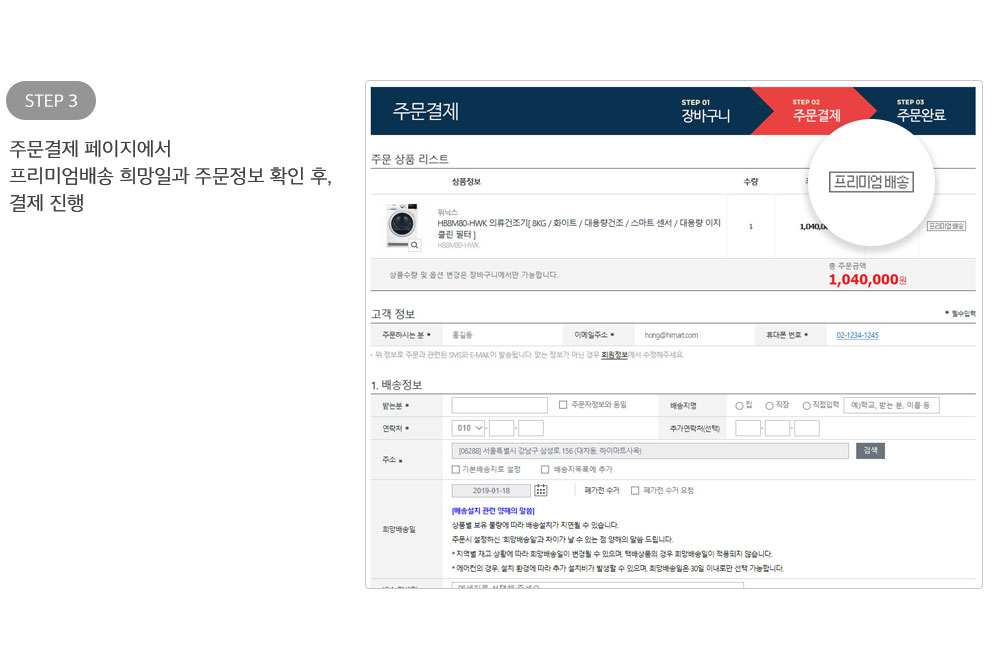
Task: Focus last box of 추가연락처(선택)
Action: pyautogui.click(x=807, y=428)
